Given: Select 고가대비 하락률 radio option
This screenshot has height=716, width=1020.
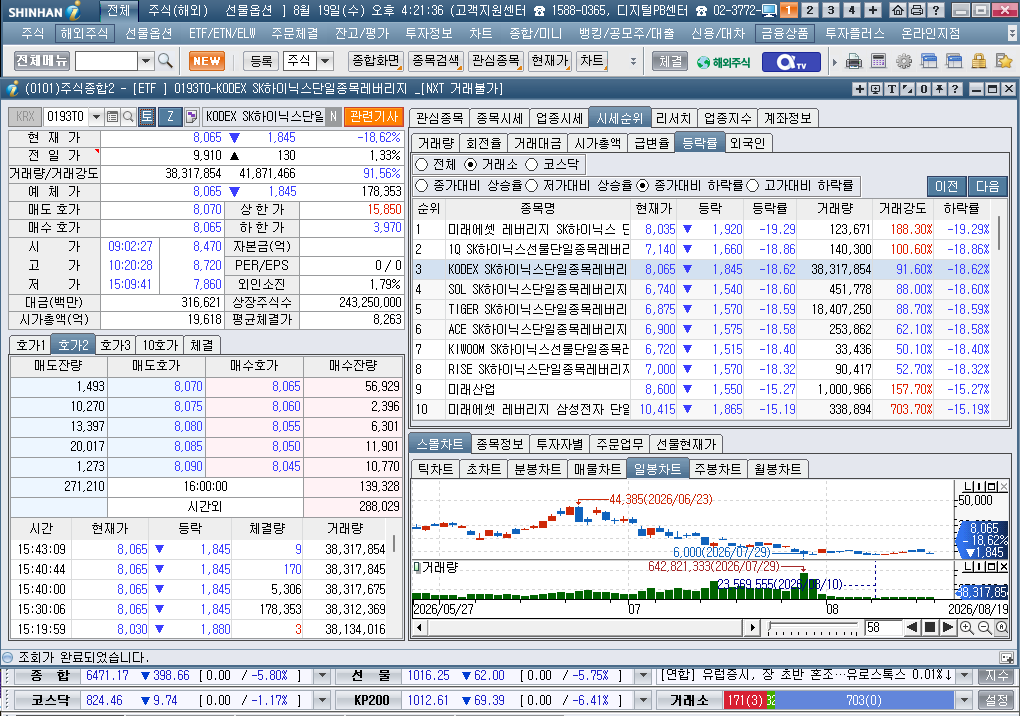Looking at the screenshot, I should pyautogui.click(x=753, y=186).
